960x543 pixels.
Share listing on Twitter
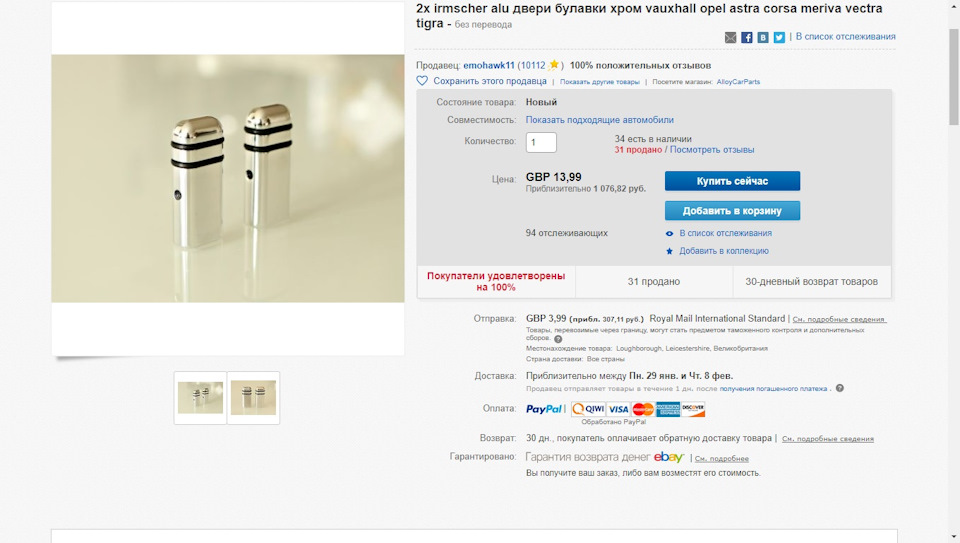(779, 37)
